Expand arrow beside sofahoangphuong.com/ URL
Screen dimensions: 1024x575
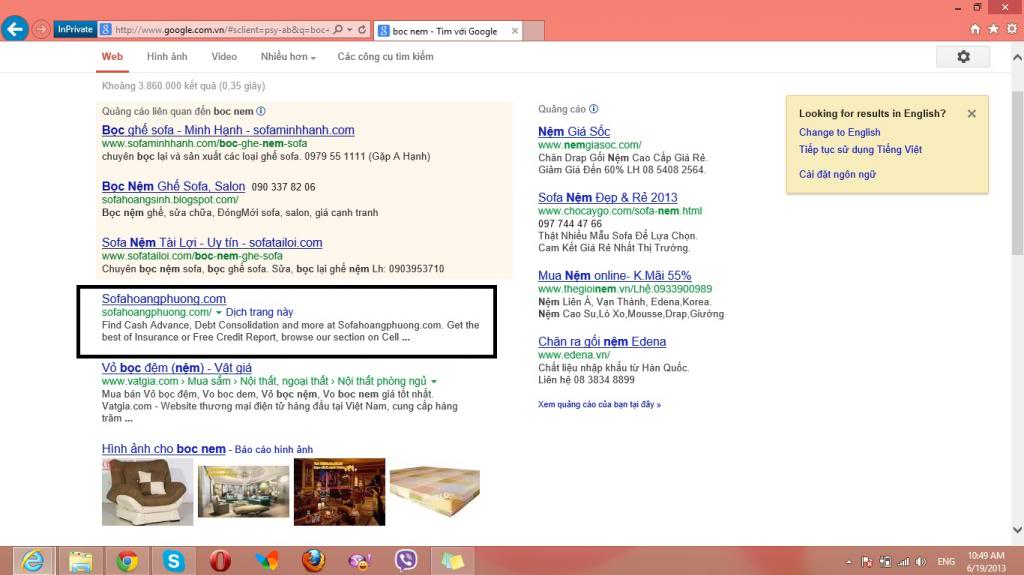click(x=219, y=312)
